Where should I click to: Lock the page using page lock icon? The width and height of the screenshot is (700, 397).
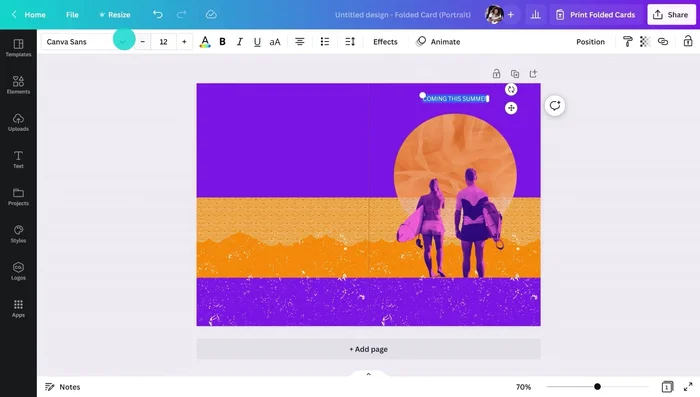[496, 74]
